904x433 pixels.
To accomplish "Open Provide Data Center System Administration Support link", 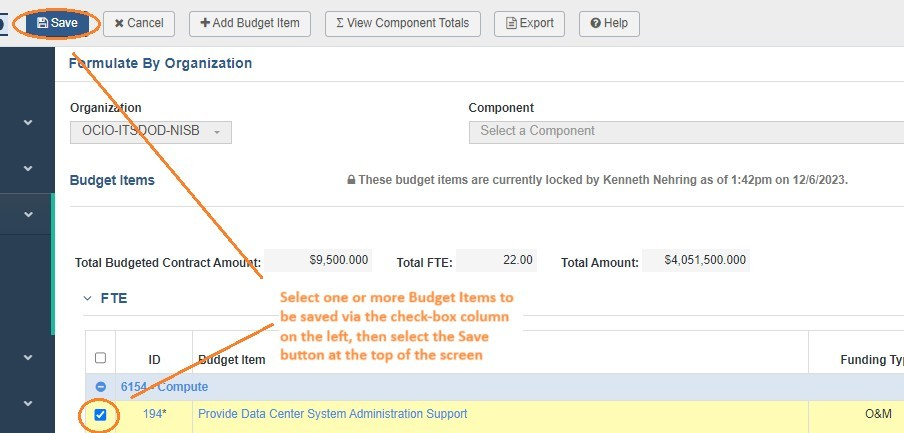I will (x=333, y=414).
